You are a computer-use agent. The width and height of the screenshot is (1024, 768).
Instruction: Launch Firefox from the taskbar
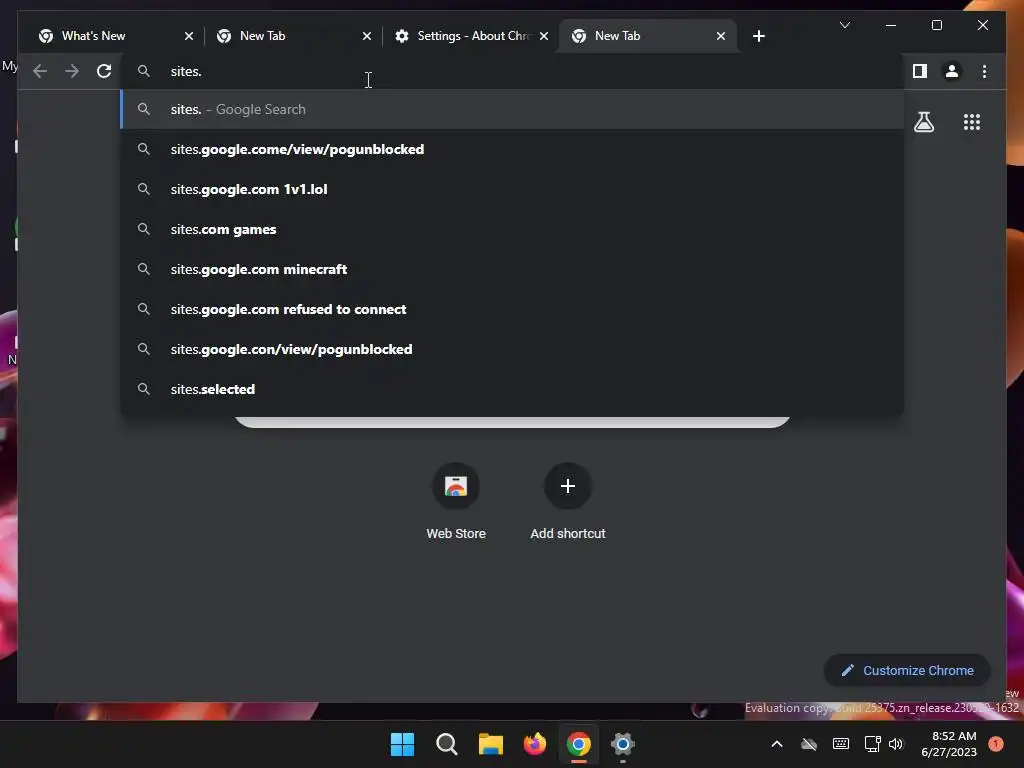[x=535, y=744]
